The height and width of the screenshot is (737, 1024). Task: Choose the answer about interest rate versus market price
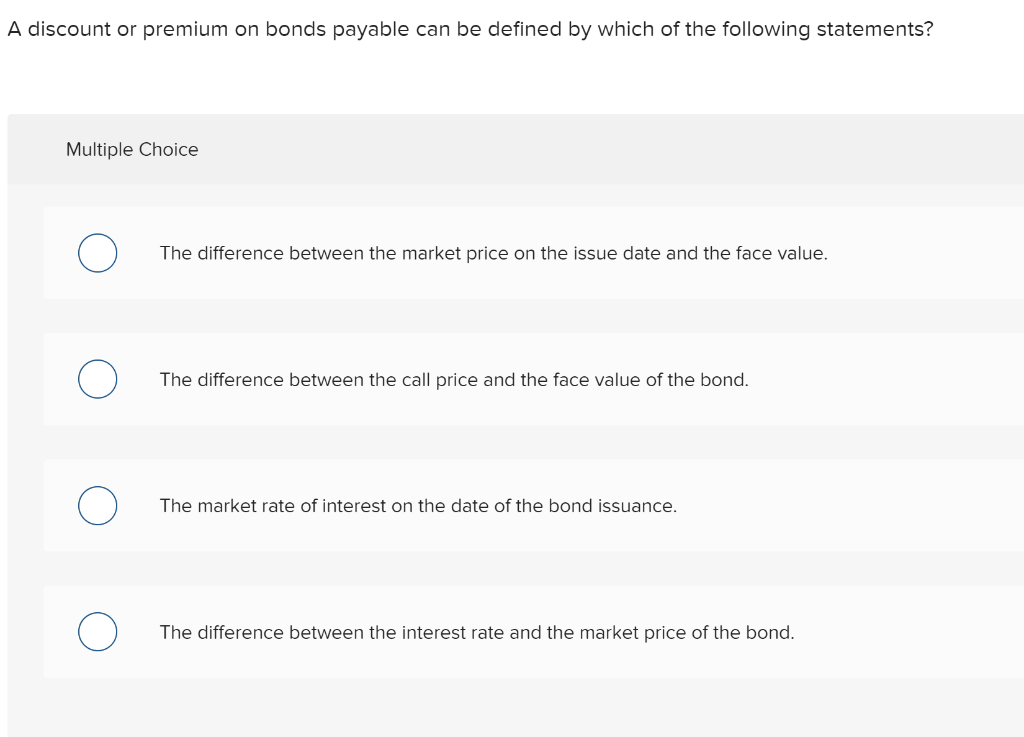(477, 631)
